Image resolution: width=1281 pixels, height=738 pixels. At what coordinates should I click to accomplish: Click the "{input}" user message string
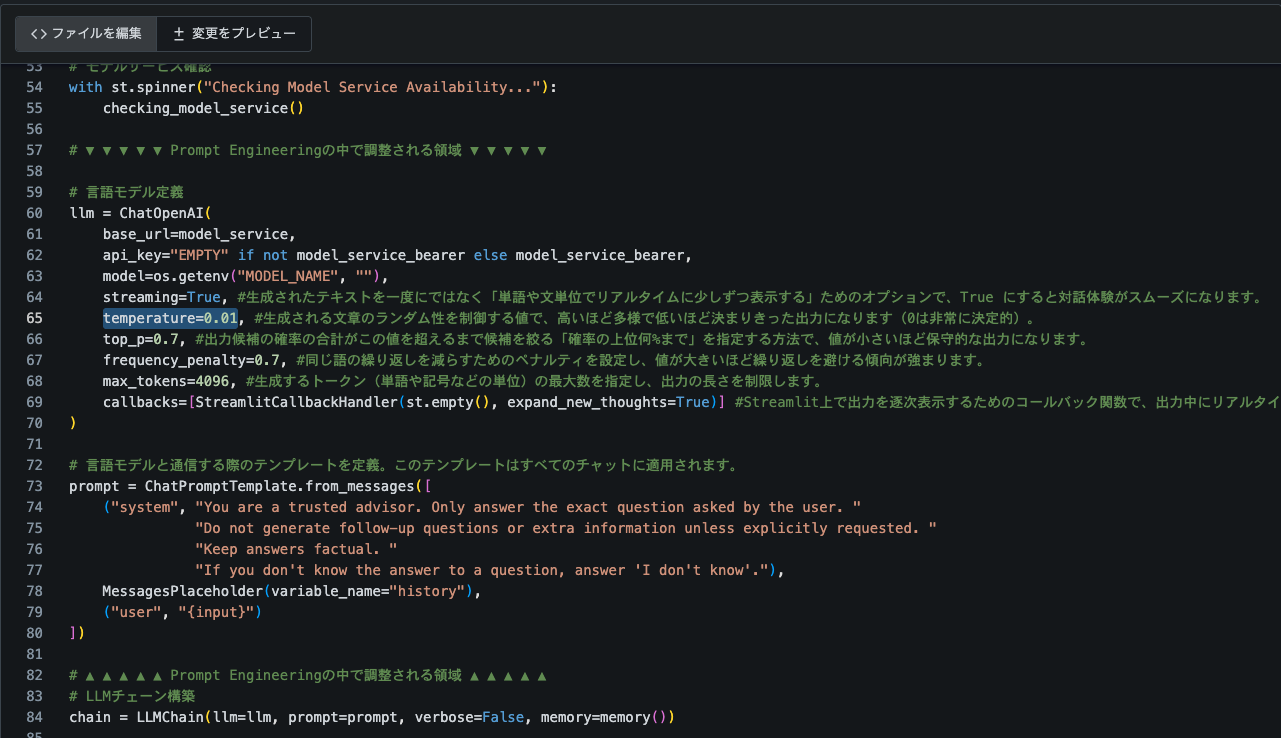[x=217, y=612]
